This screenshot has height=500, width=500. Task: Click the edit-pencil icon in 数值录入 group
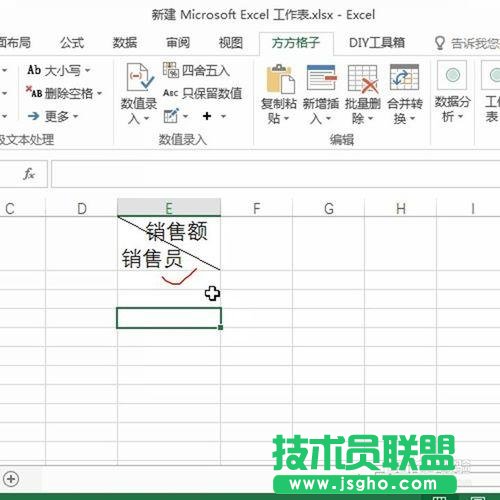point(171,116)
